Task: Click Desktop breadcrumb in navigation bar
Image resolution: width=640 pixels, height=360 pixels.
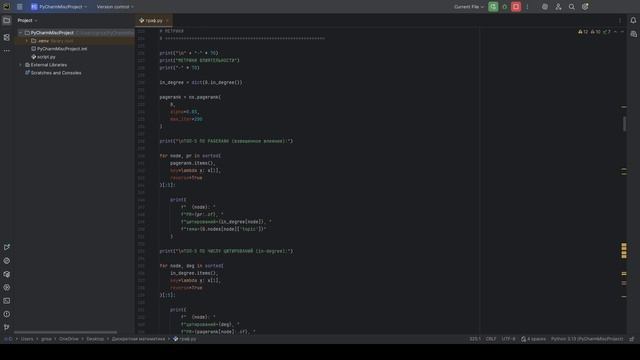Action: pos(95,339)
